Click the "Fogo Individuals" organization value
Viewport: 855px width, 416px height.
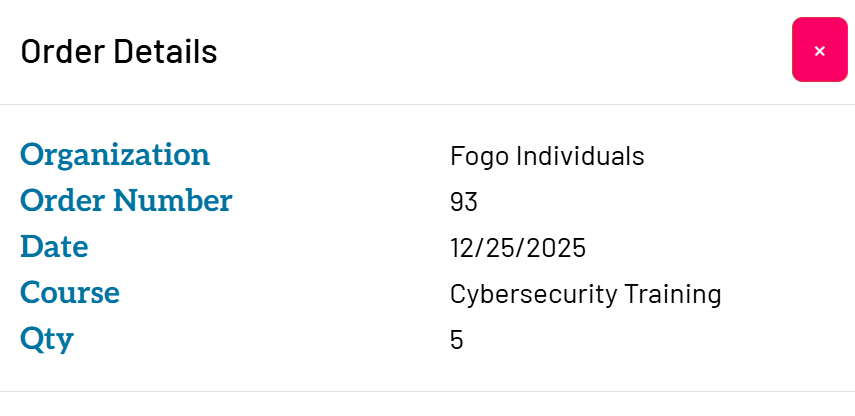tap(547, 156)
